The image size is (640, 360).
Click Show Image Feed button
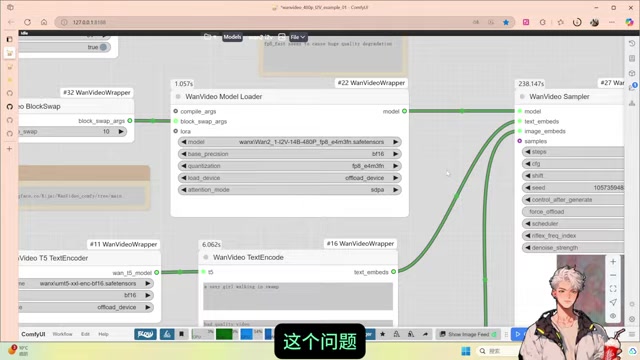click(468, 334)
